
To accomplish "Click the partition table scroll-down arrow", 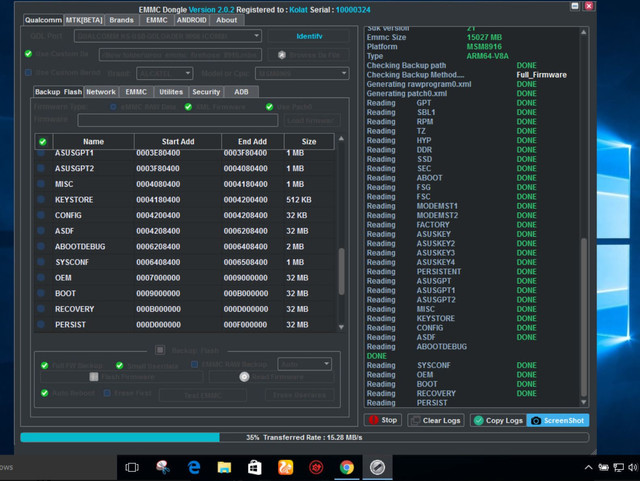I will 341,327.
